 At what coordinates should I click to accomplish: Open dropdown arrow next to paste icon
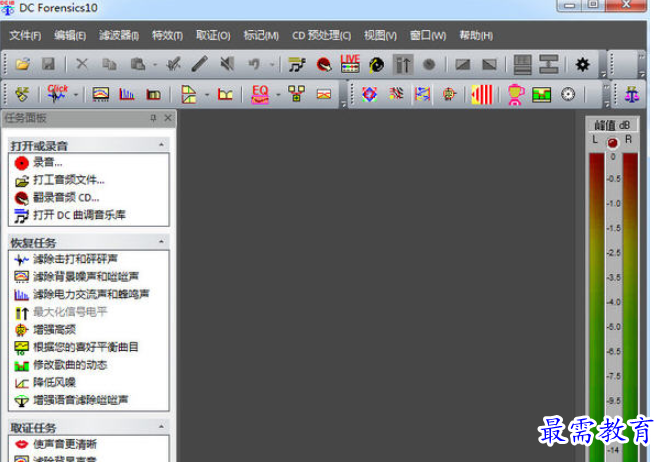(x=155, y=65)
